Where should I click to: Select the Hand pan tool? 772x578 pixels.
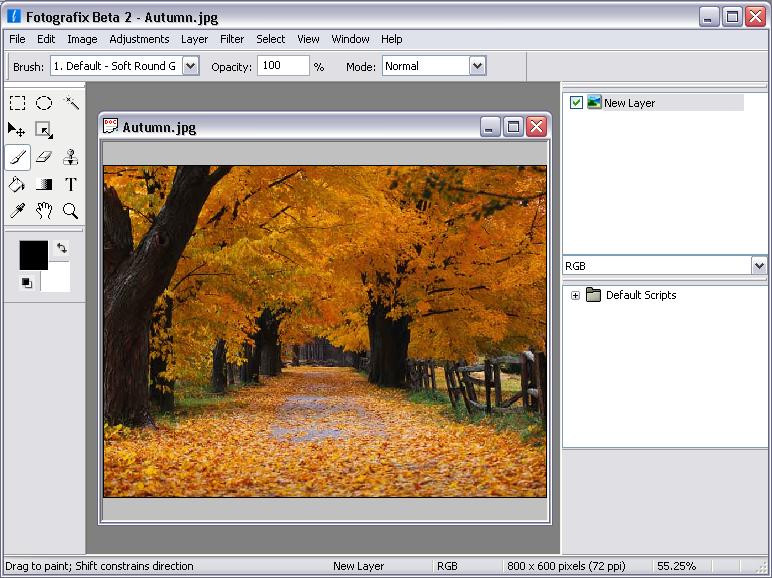(44, 211)
